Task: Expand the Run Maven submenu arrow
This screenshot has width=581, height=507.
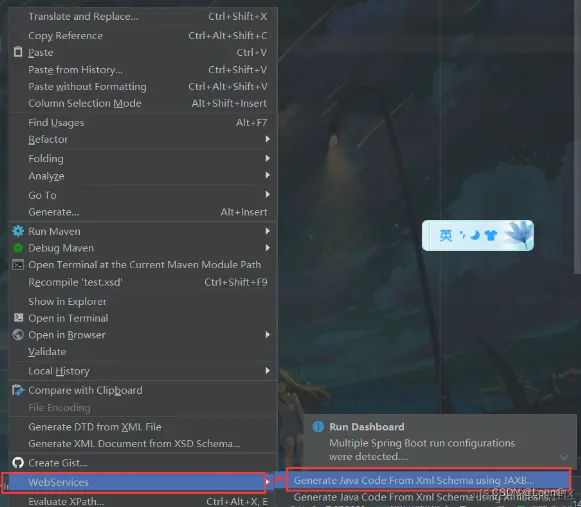Action: tap(268, 231)
